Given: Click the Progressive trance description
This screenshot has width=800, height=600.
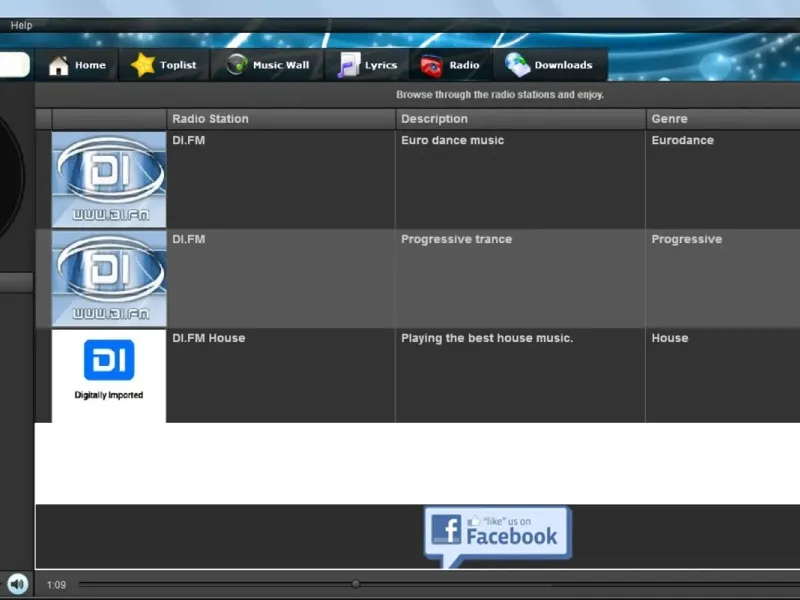Looking at the screenshot, I should [x=456, y=239].
